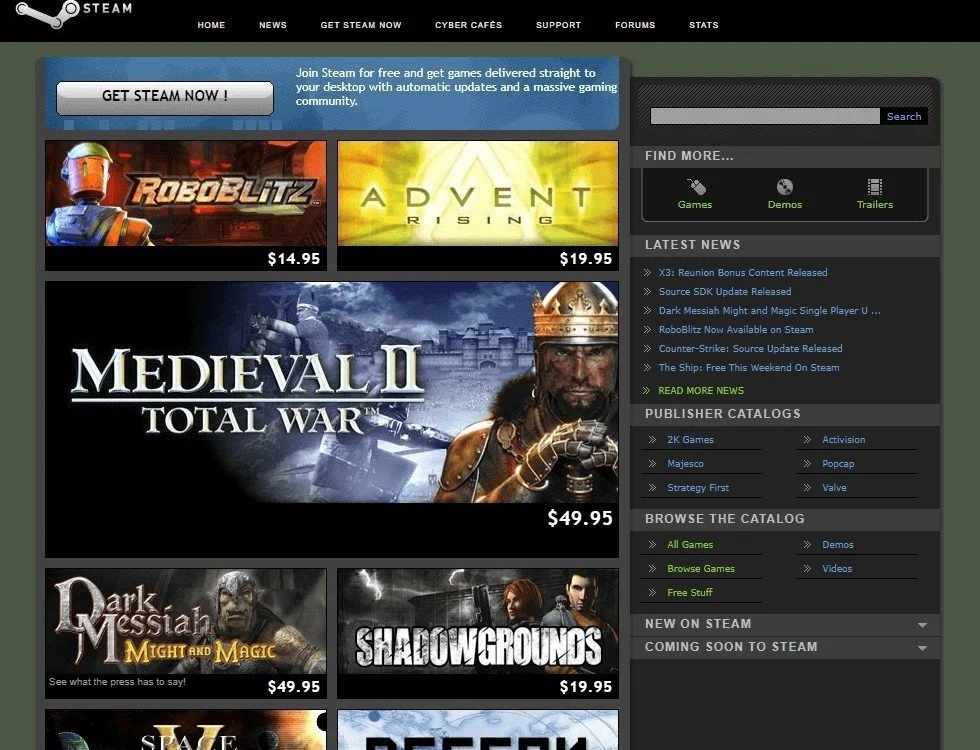Open the Games mouse icon
Image resolution: width=980 pixels, height=750 pixels.
point(696,187)
